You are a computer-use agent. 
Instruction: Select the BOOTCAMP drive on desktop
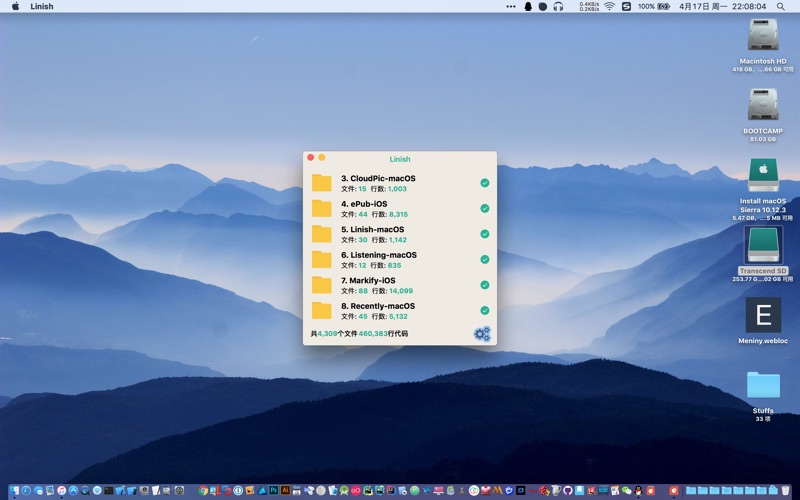763,105
